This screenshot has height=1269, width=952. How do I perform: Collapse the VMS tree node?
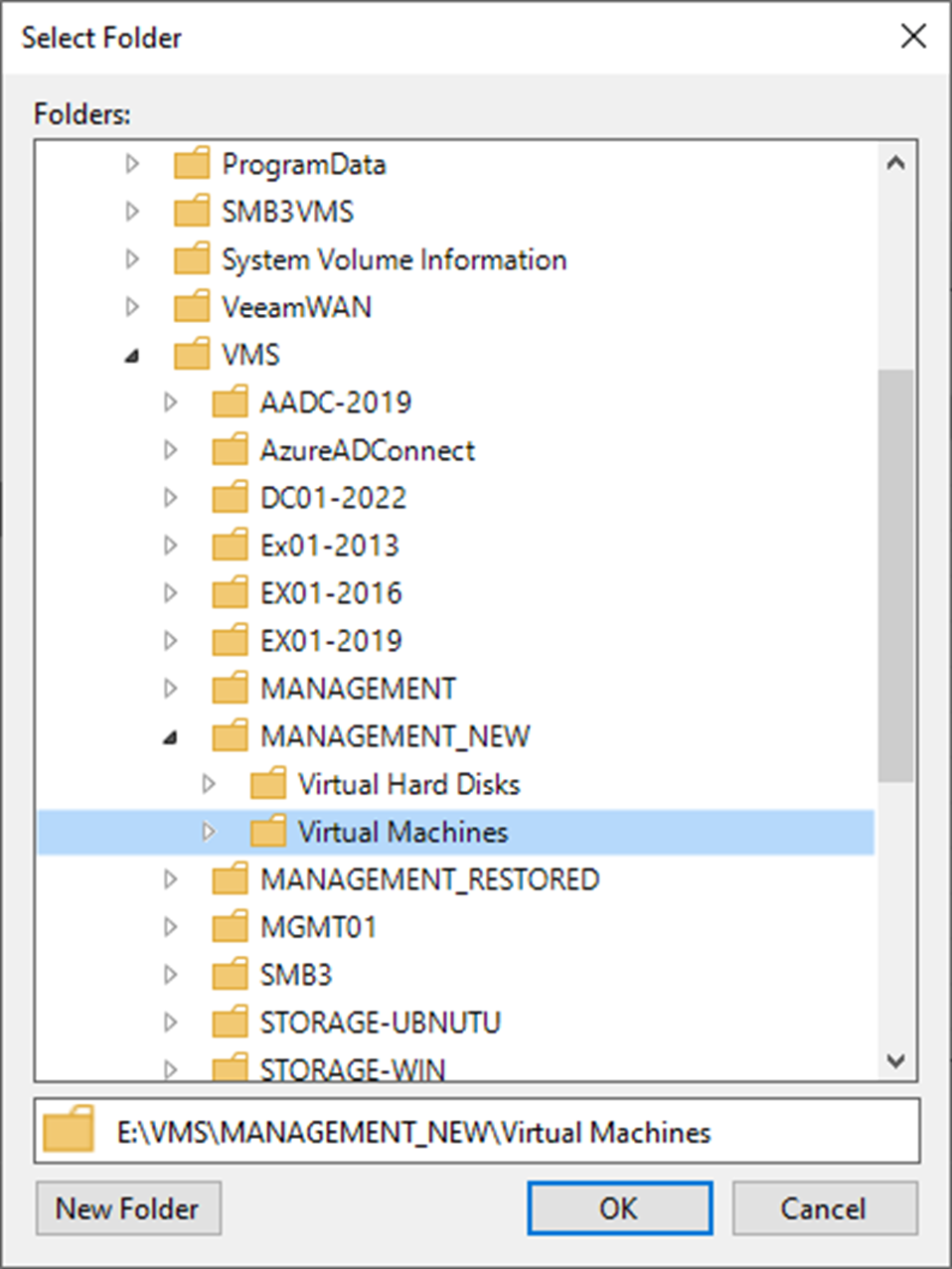[x=132, y=354]
